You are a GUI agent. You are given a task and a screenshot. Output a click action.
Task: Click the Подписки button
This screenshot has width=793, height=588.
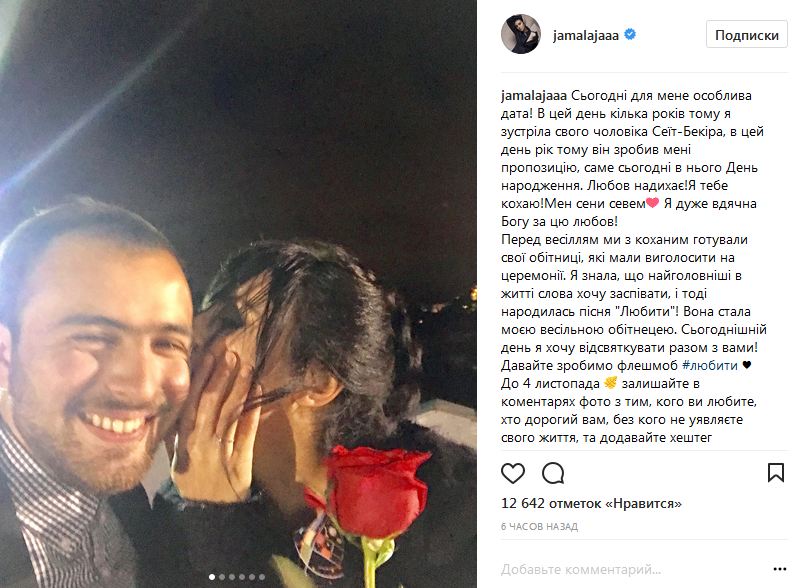[x=746, y=35]
